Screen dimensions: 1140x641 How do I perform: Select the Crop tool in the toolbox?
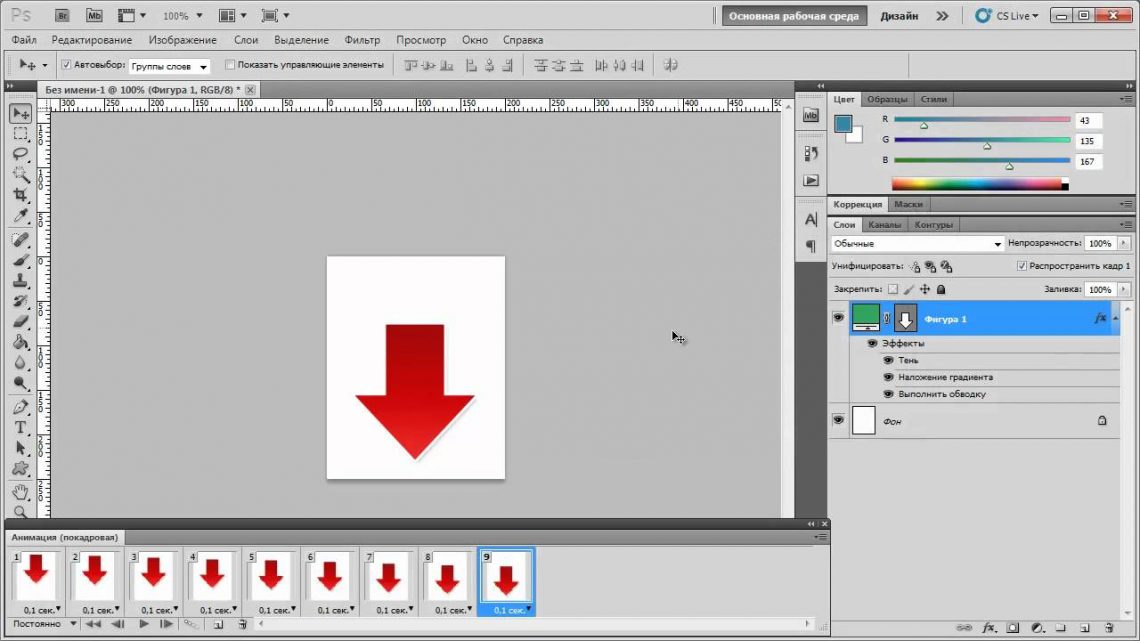20,194
